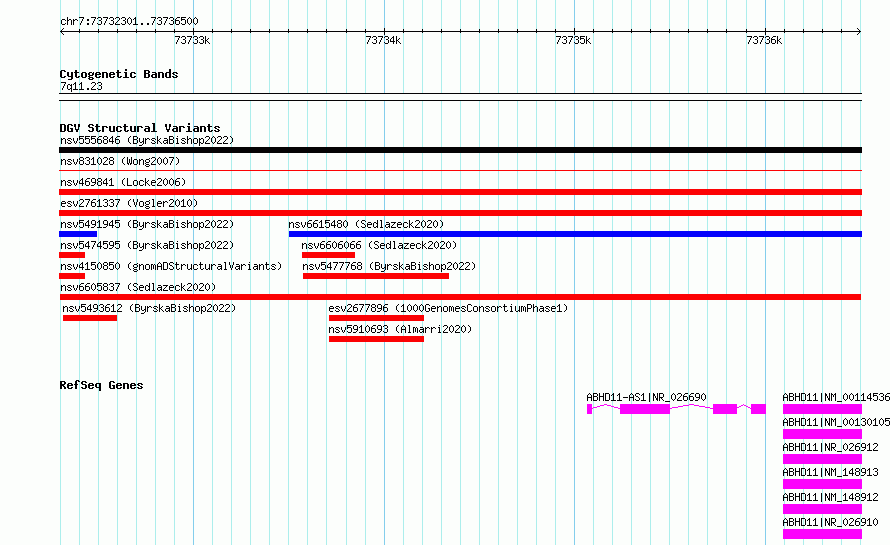This screenshot has height=545, width=890.
Task: Click the magenta bar under ABHD11|NM_148913
Action: (822, 484)
